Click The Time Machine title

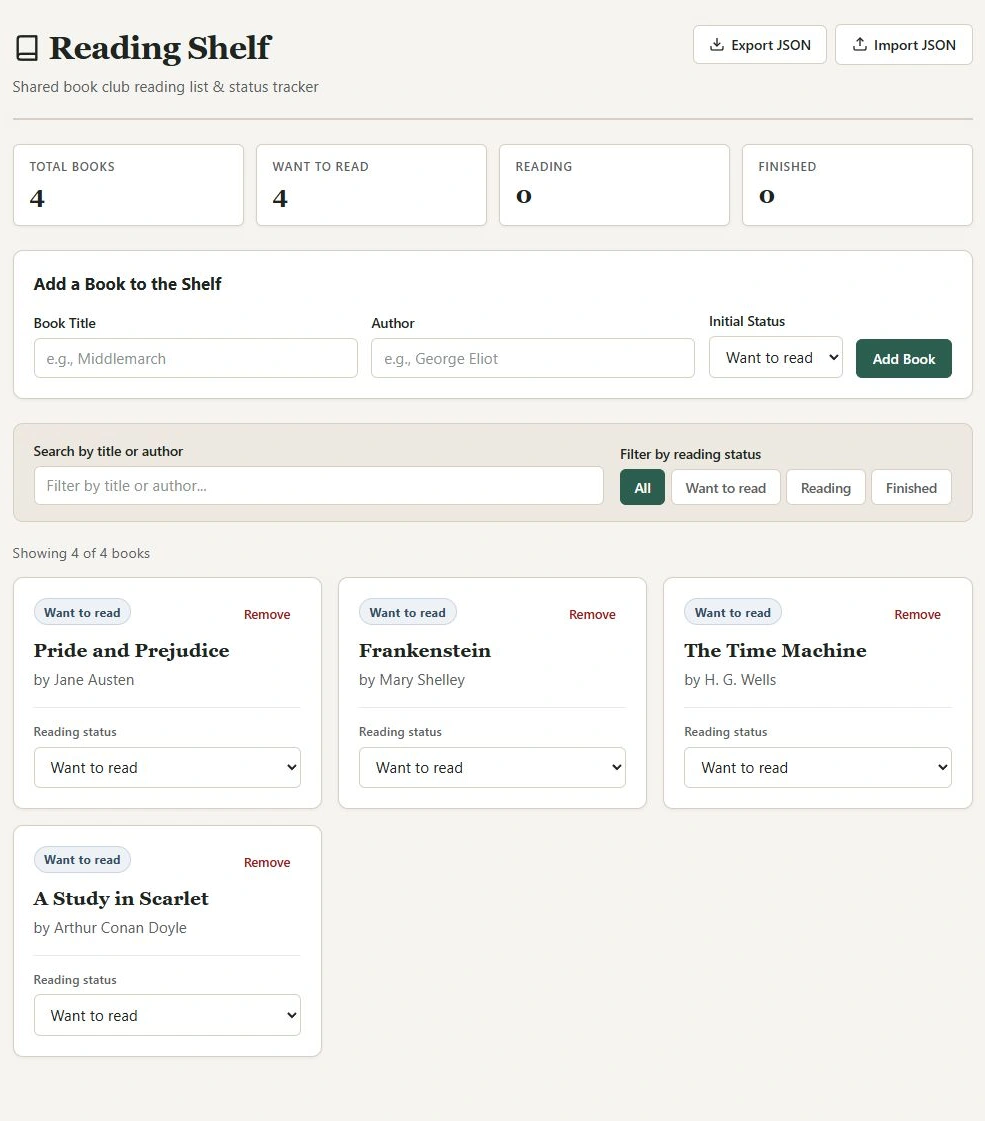pos(776,651)
